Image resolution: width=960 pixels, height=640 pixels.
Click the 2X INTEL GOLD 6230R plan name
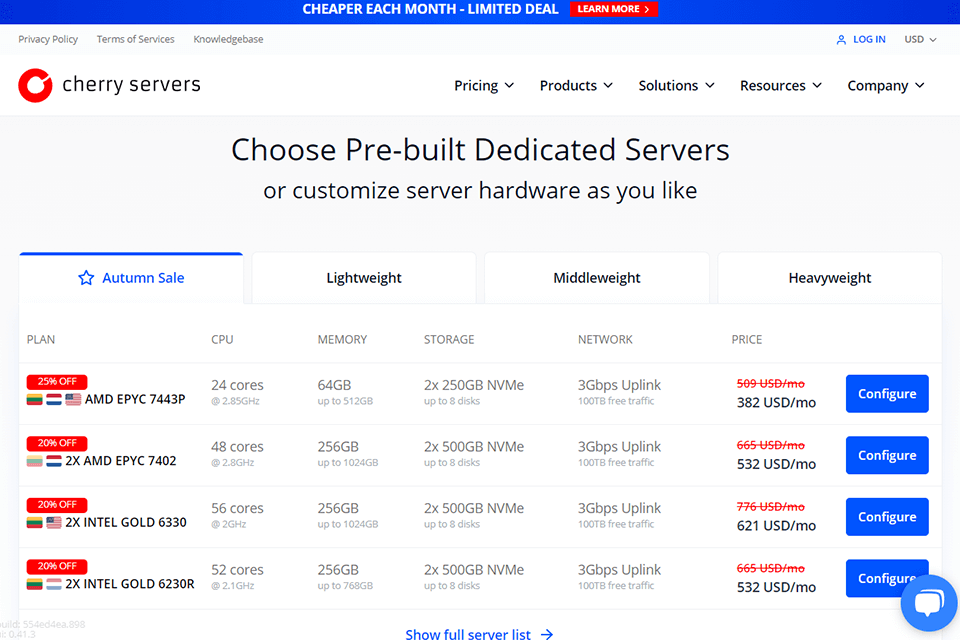pos(130,584)
